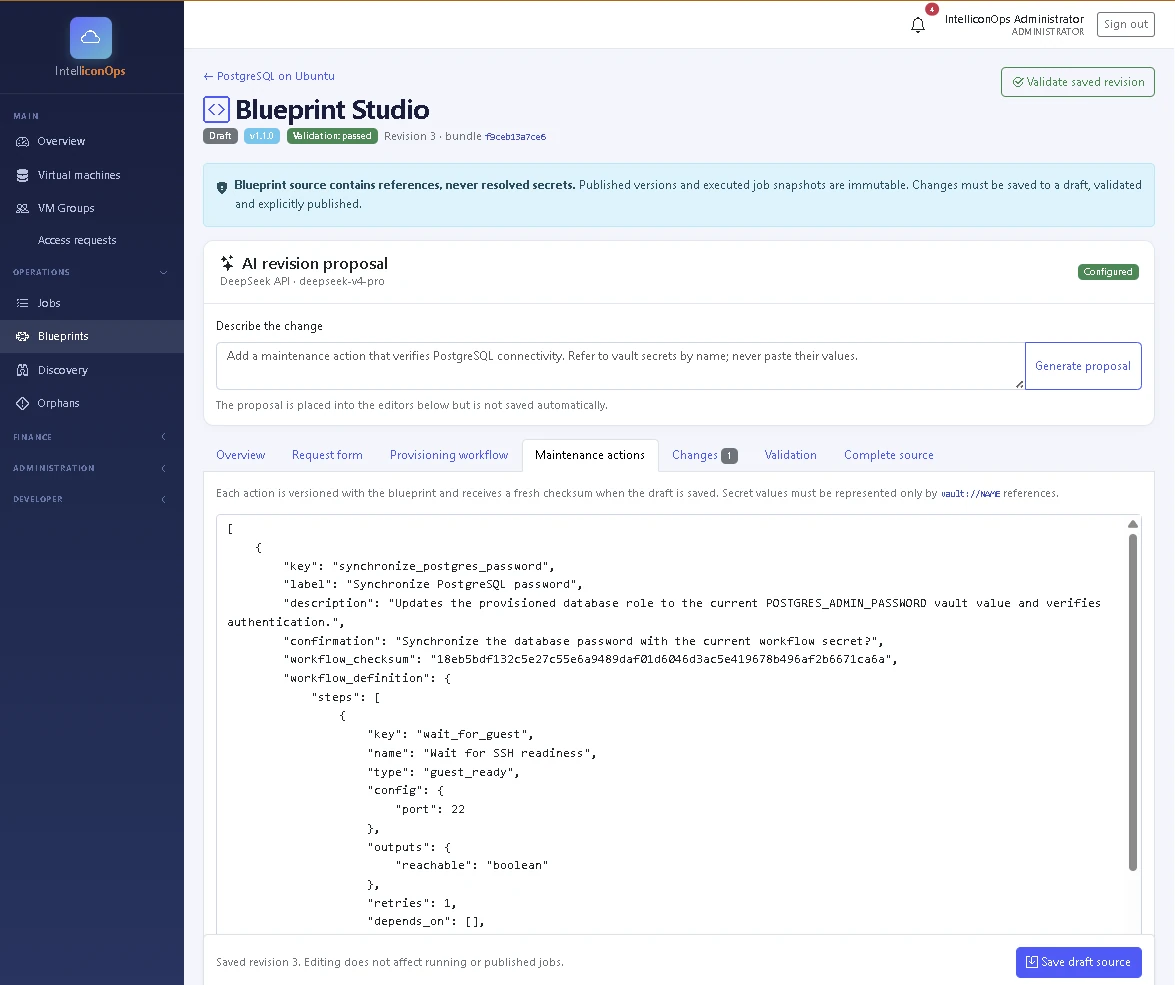Click the "reachable": "boolean" line

coord(471,865)
